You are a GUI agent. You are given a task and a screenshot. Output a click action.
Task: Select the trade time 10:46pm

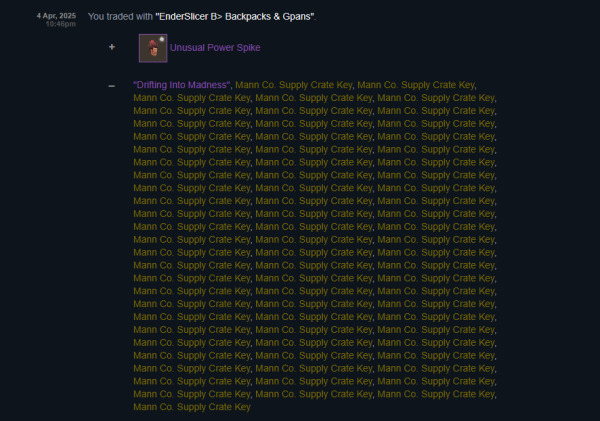pyautogui.click(x=60, y=24)
